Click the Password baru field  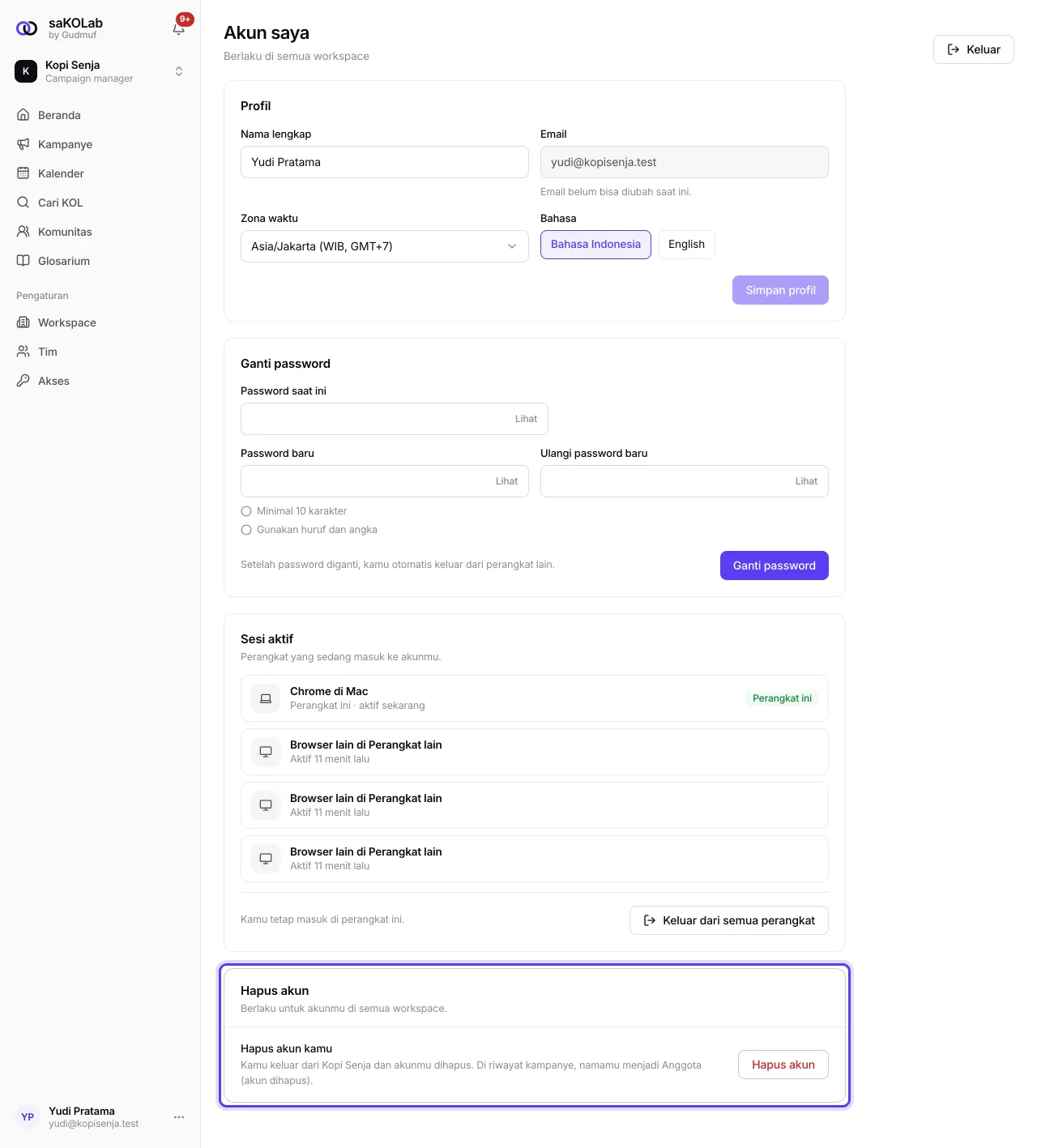coord(385,481)
